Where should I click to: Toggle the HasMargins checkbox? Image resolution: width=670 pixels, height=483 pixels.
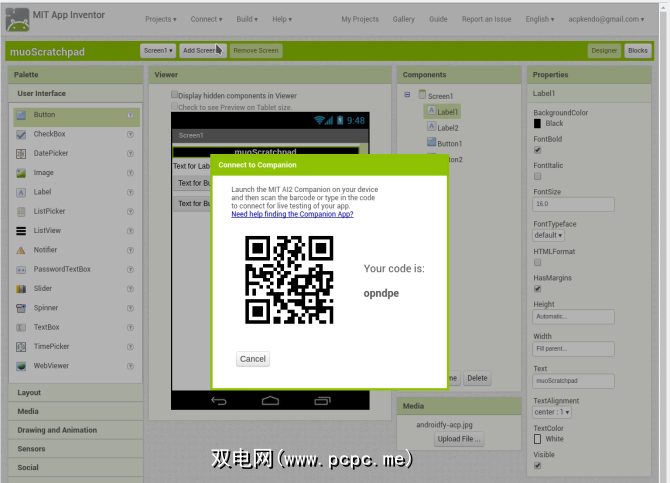538,289
